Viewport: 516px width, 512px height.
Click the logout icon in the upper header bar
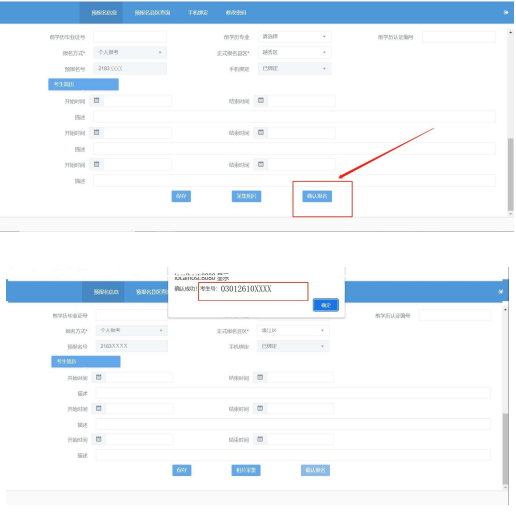pos(506,12)
